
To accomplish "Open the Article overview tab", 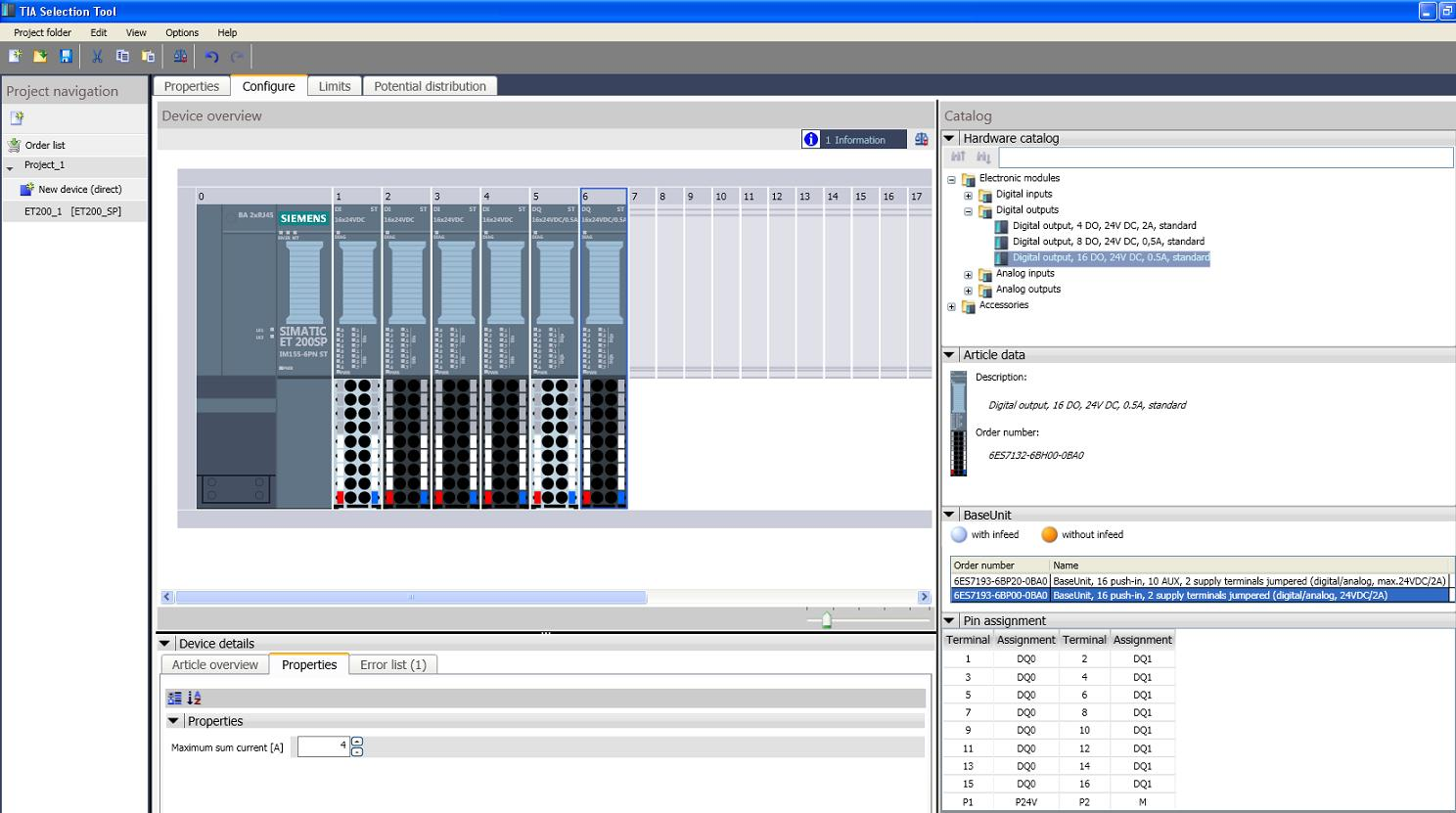I will [215, 664].
